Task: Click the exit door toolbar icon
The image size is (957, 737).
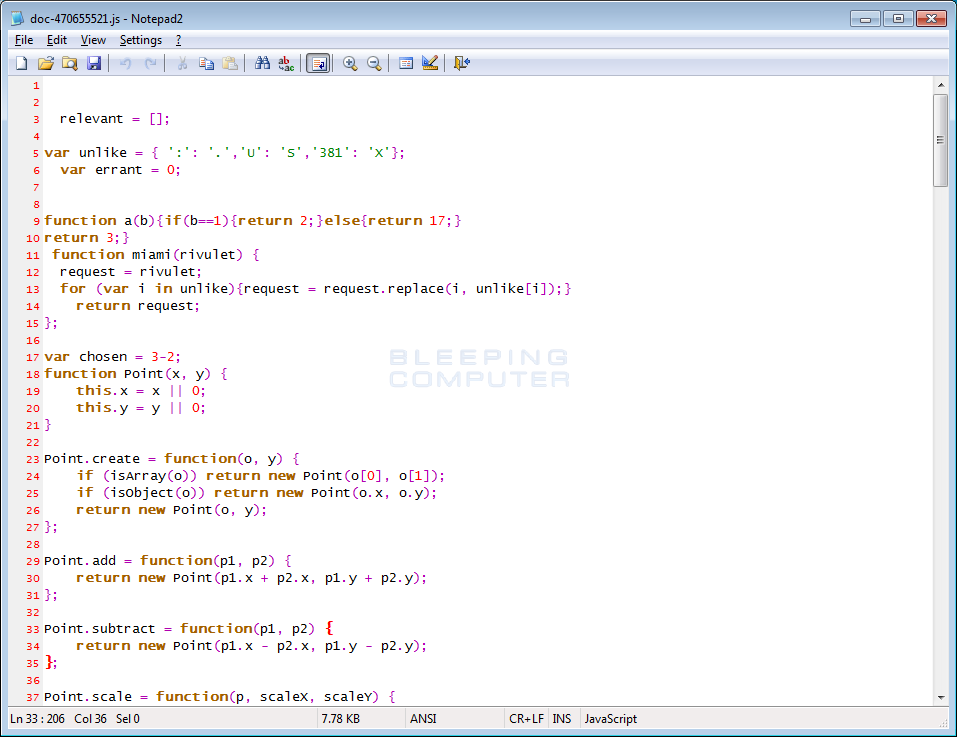Action: [x=461, y=63]
